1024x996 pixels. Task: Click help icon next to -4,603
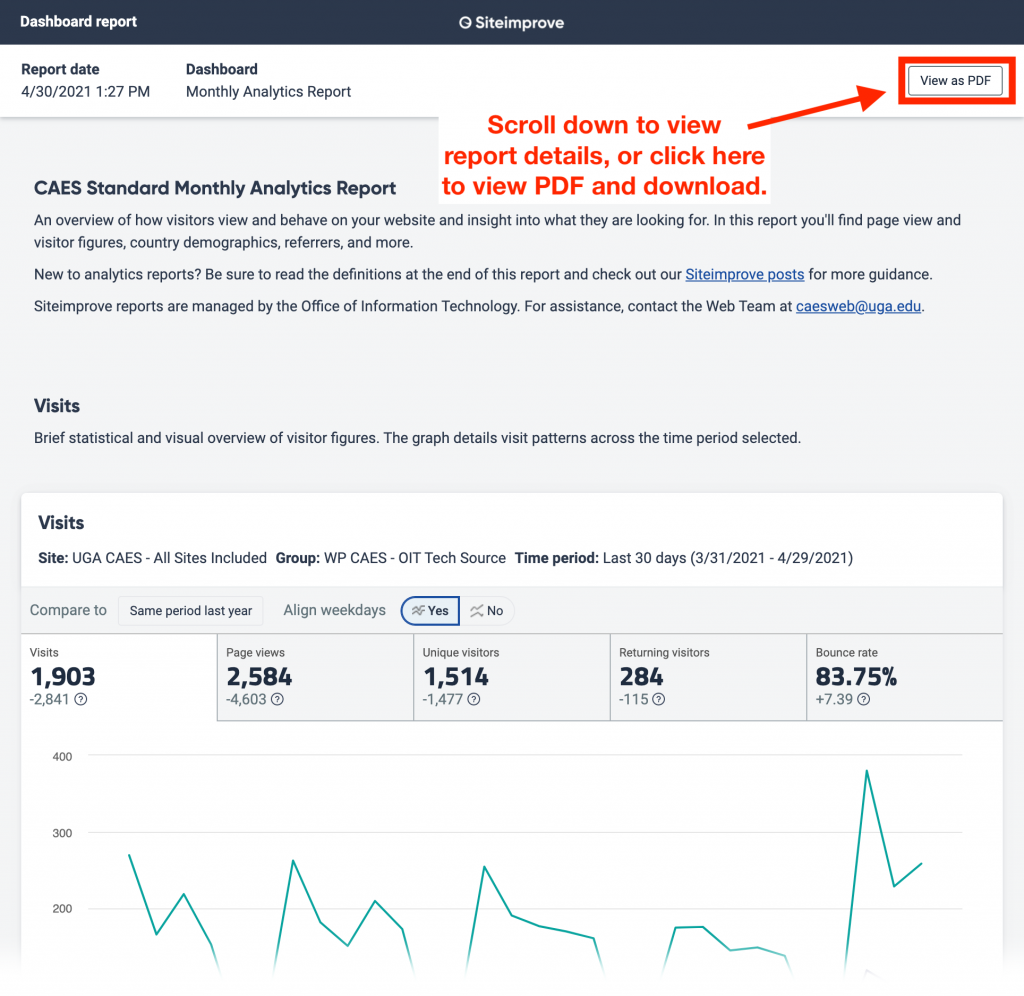tap(278, 699)
